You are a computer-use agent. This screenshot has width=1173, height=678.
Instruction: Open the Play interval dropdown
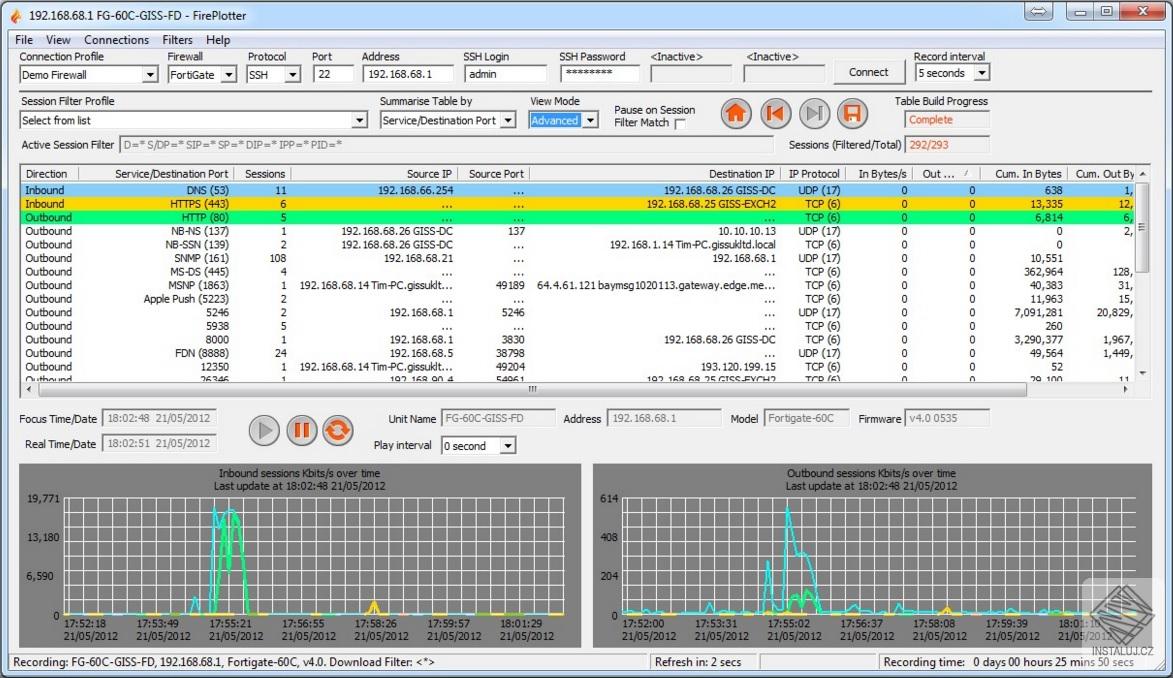507,446
